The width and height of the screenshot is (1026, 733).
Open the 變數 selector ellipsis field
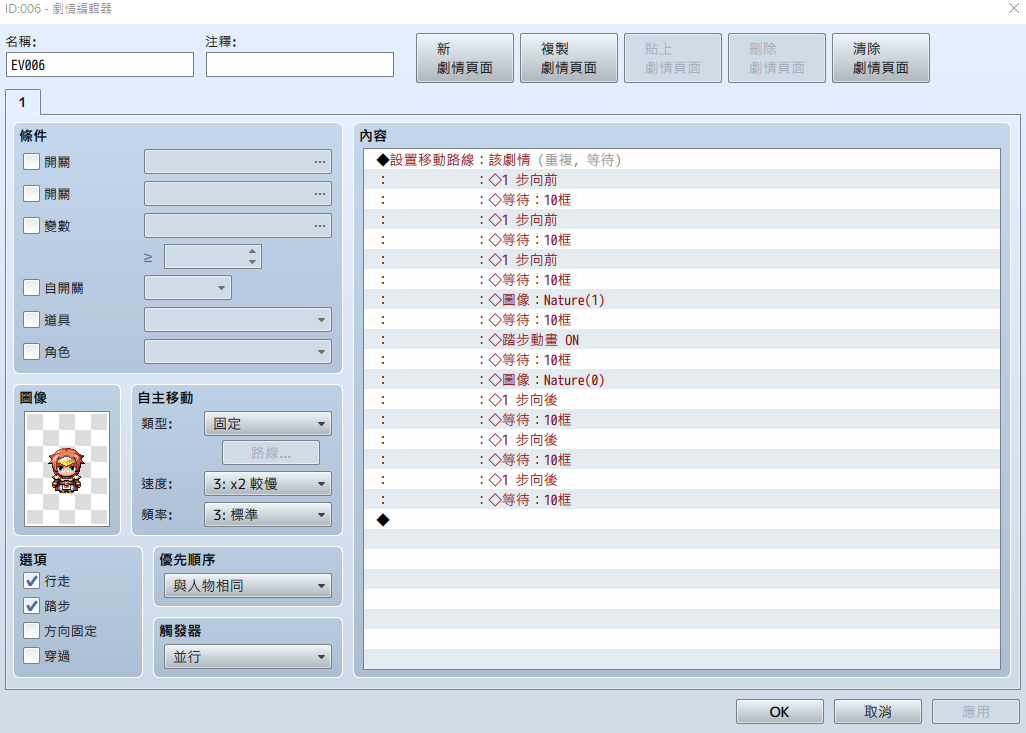pyautogui.click(x=238, y=226)
